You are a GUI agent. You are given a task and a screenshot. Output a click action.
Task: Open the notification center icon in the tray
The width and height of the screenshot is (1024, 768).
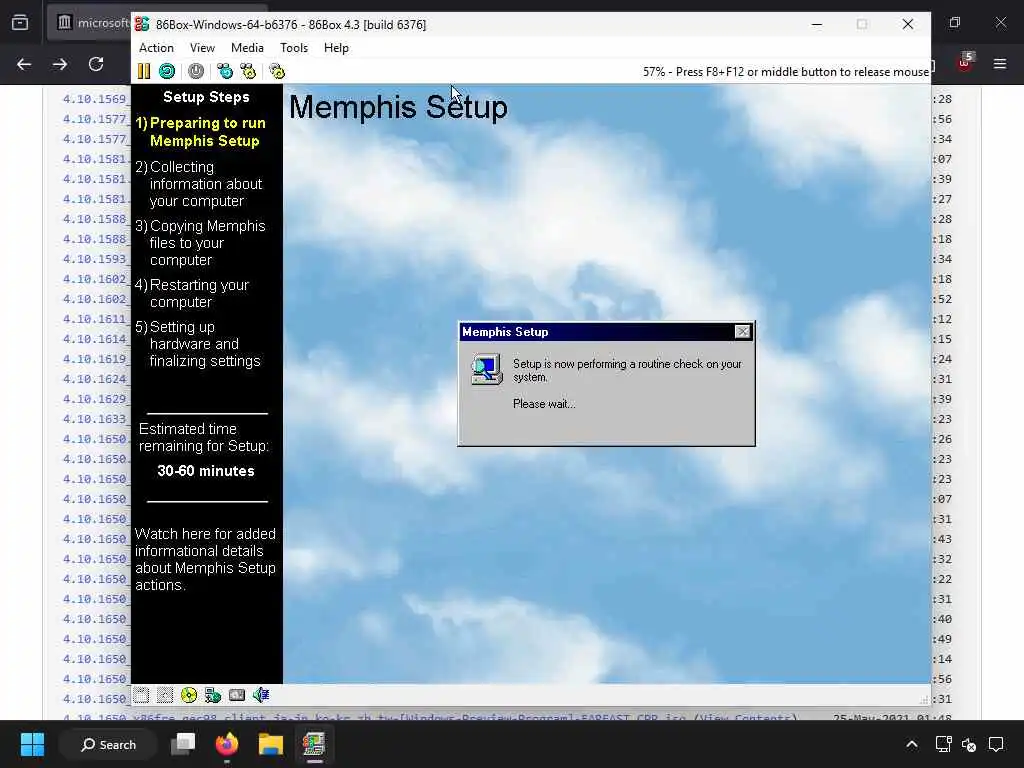click(996, 744)
